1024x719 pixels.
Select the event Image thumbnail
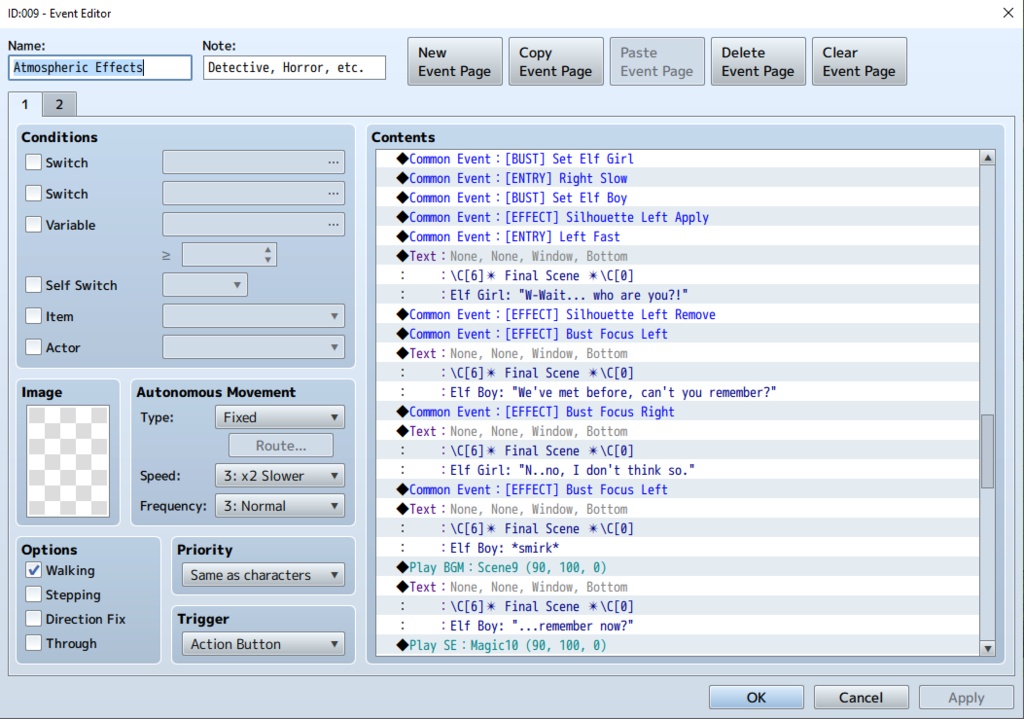pyautogui.click(x=68, y=461)
